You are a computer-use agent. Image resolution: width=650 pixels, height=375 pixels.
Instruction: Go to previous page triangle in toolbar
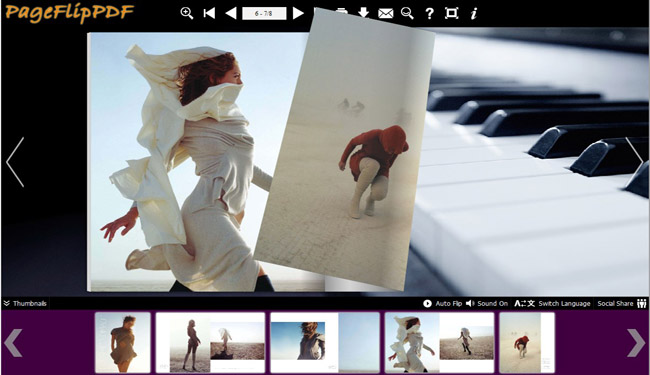(x=231, y=13)
